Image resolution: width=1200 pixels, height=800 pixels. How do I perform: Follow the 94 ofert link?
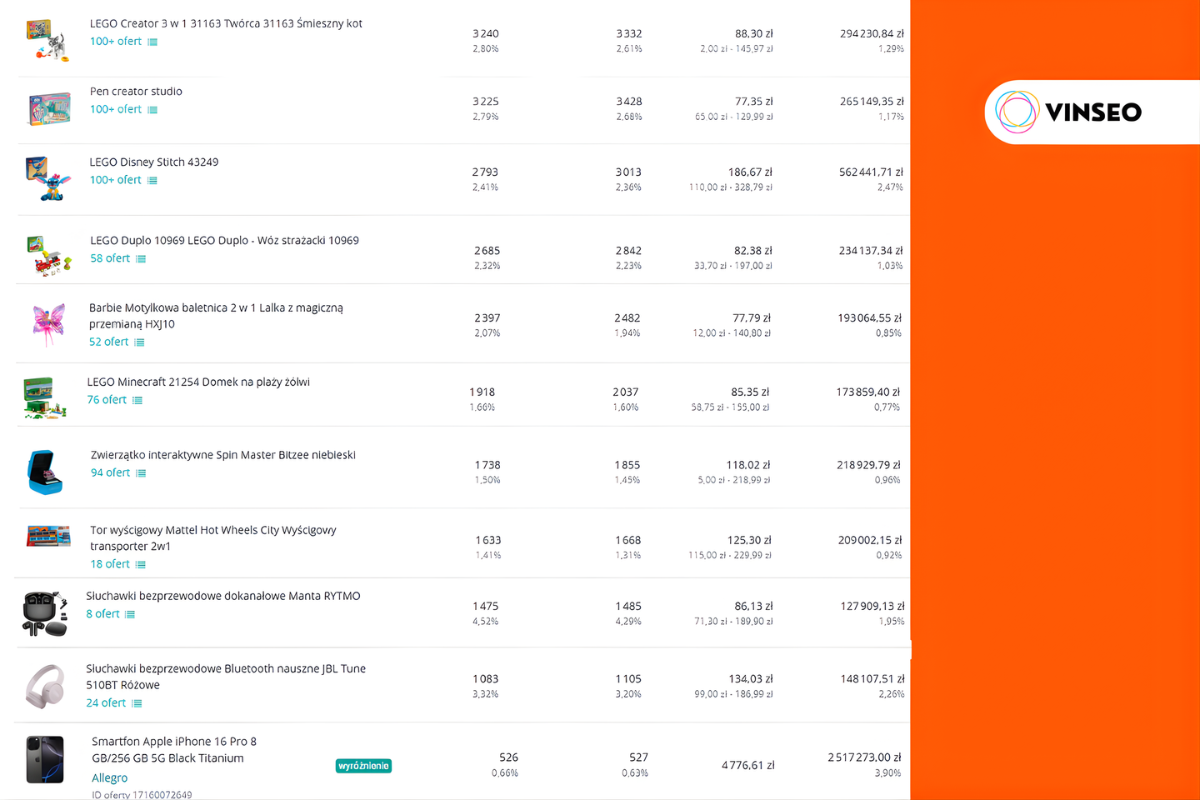click(x=111, y=473)
